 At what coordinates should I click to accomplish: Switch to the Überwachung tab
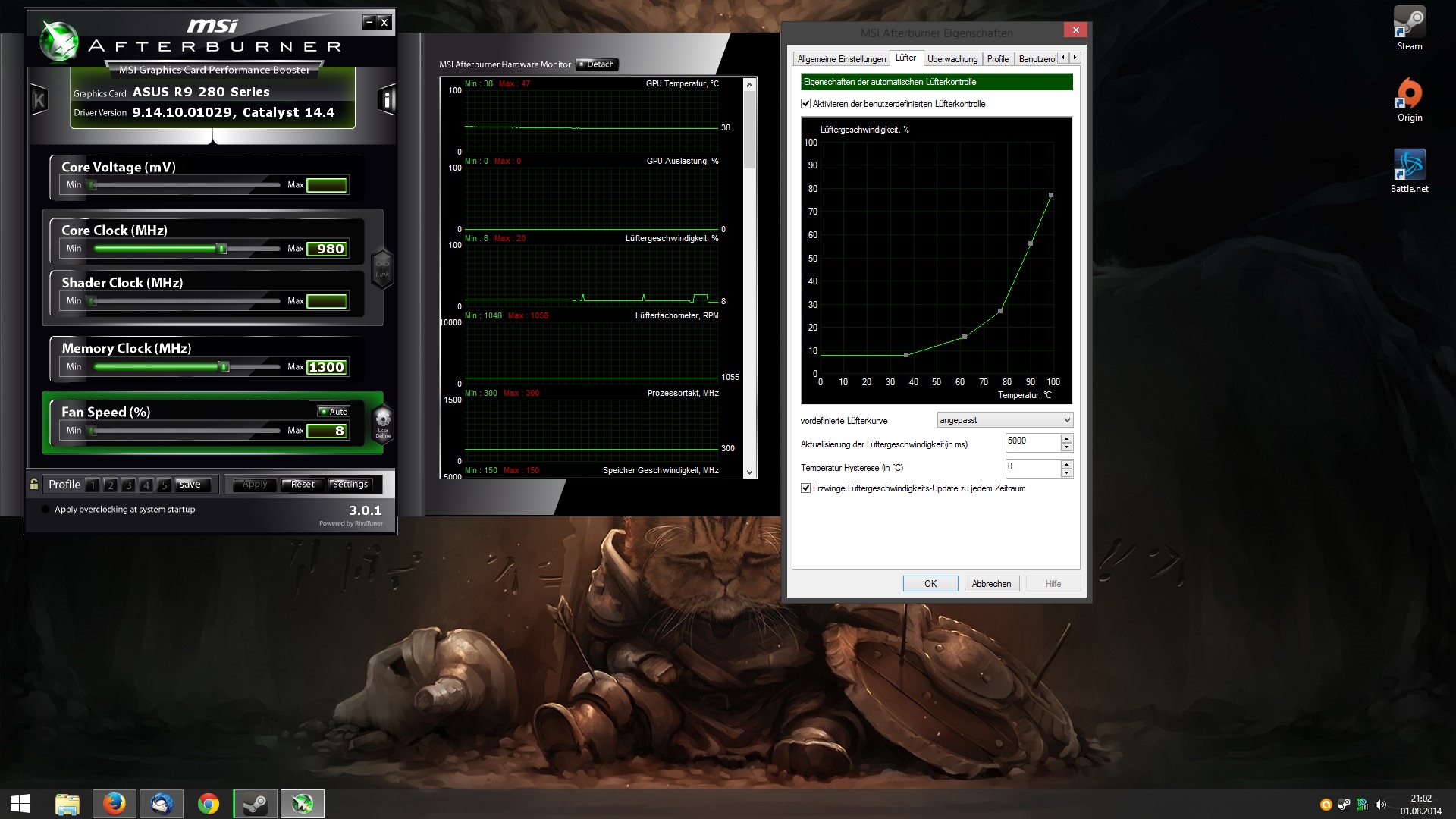(x=952, y=59)
